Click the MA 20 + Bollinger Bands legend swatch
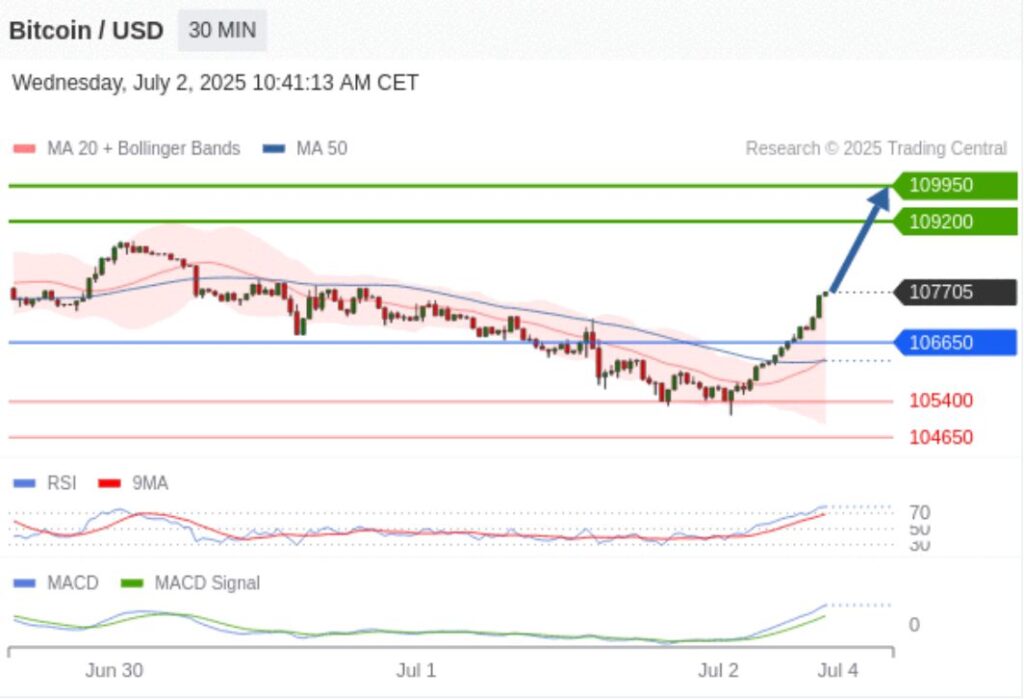This screenshot has height=699, width=1024. (x=24, y=149)
